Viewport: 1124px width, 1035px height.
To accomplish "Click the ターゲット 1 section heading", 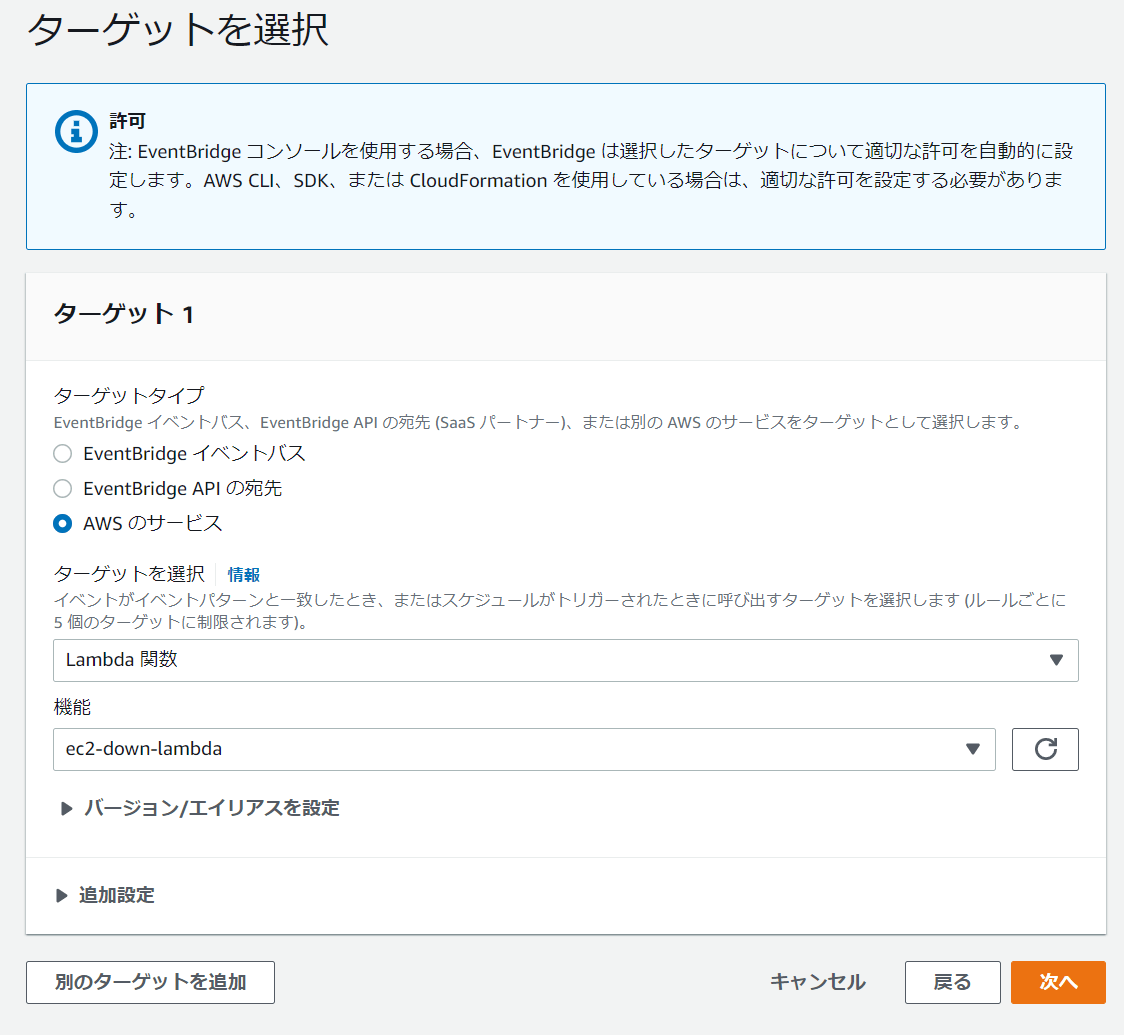I will (124, 314).
